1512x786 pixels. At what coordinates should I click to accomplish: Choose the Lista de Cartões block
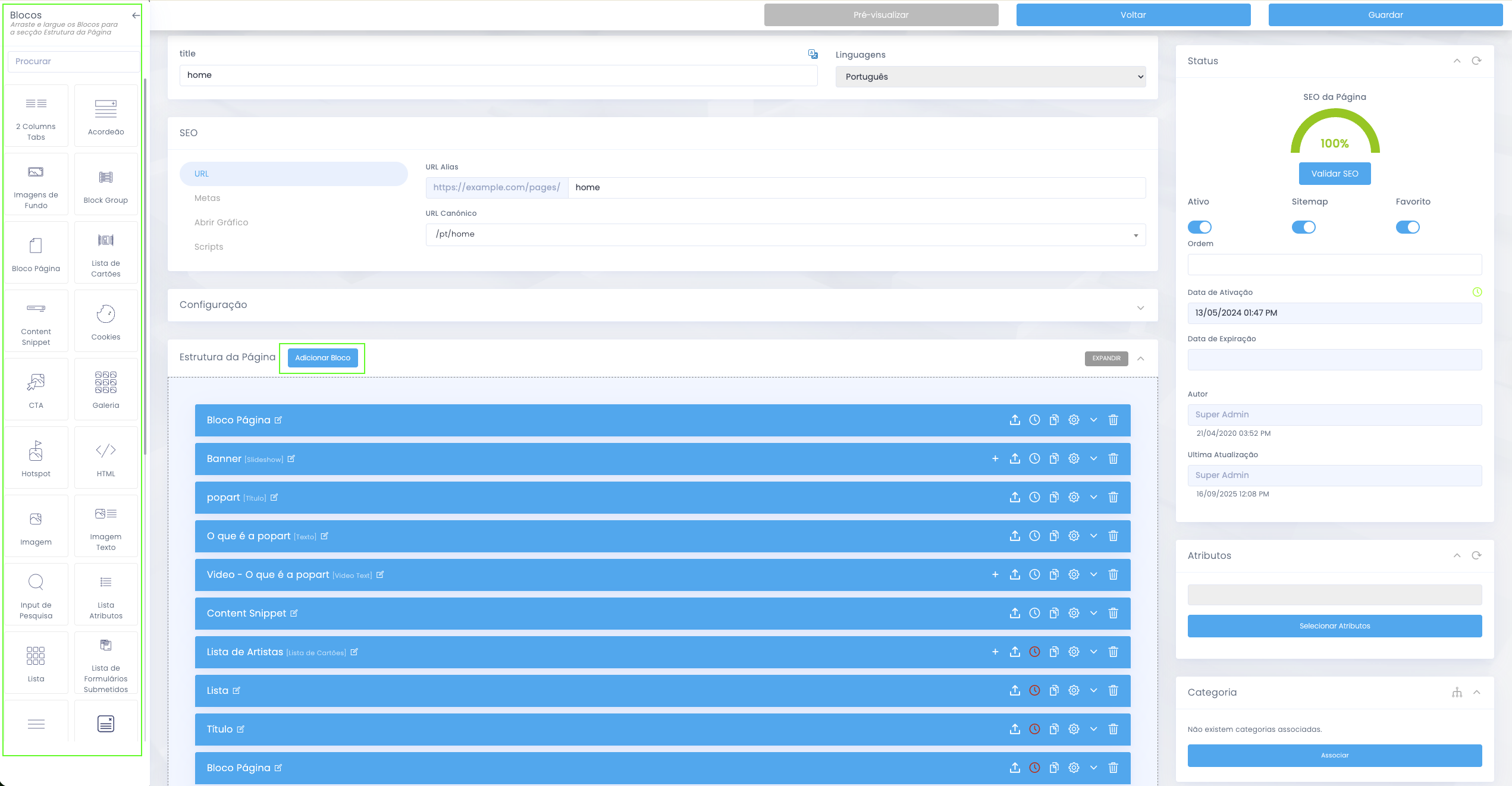pos(106,253)
